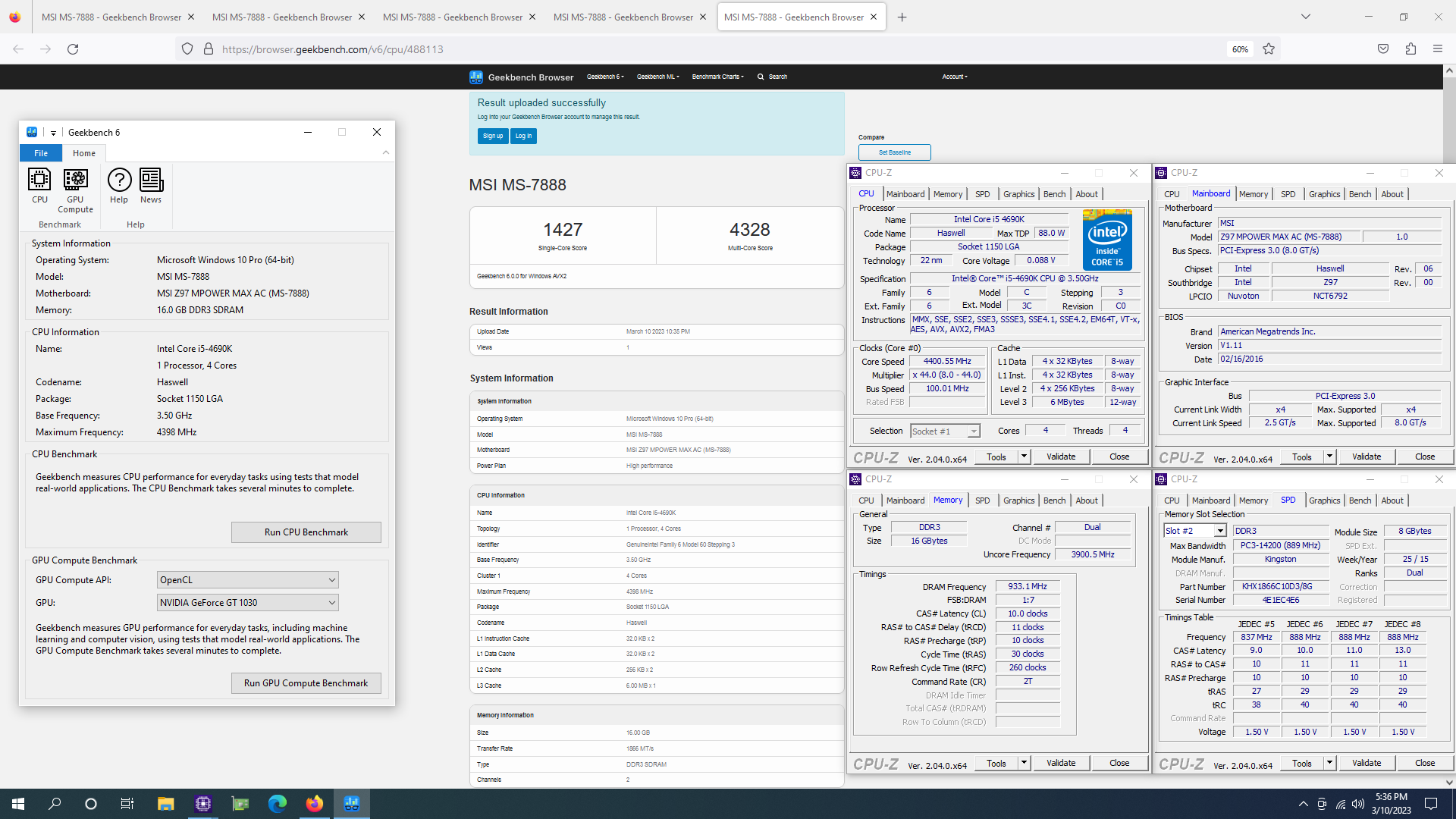
Task: View site security padlock info
Action: [x=209, y=49]
